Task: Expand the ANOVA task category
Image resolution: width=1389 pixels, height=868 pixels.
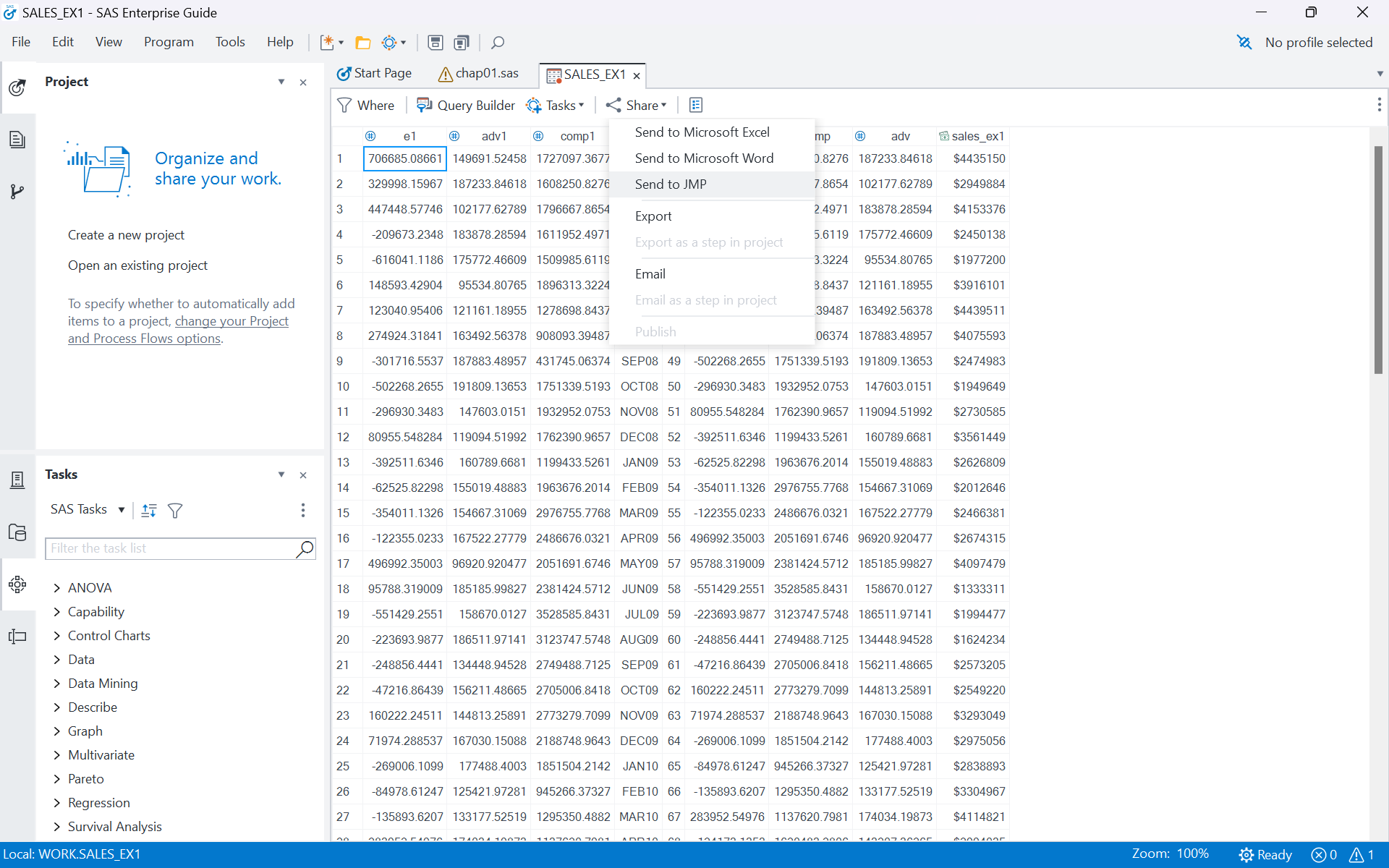Action: pyautogui.click(x=90, y=587)
